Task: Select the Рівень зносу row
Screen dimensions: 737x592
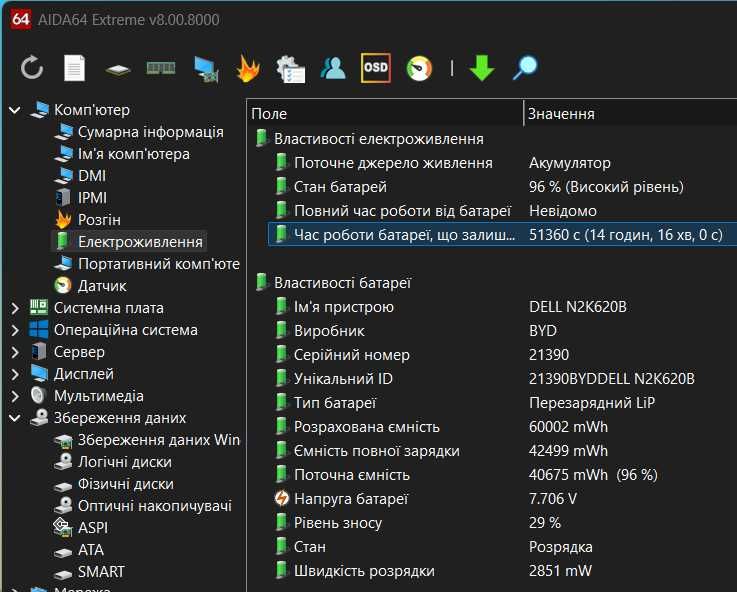Action: pyautogui.click(x=502, y=523)
